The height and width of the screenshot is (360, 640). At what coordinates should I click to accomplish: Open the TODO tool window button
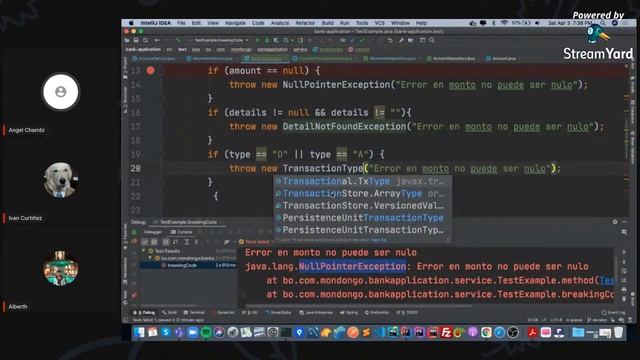[407, 313]
